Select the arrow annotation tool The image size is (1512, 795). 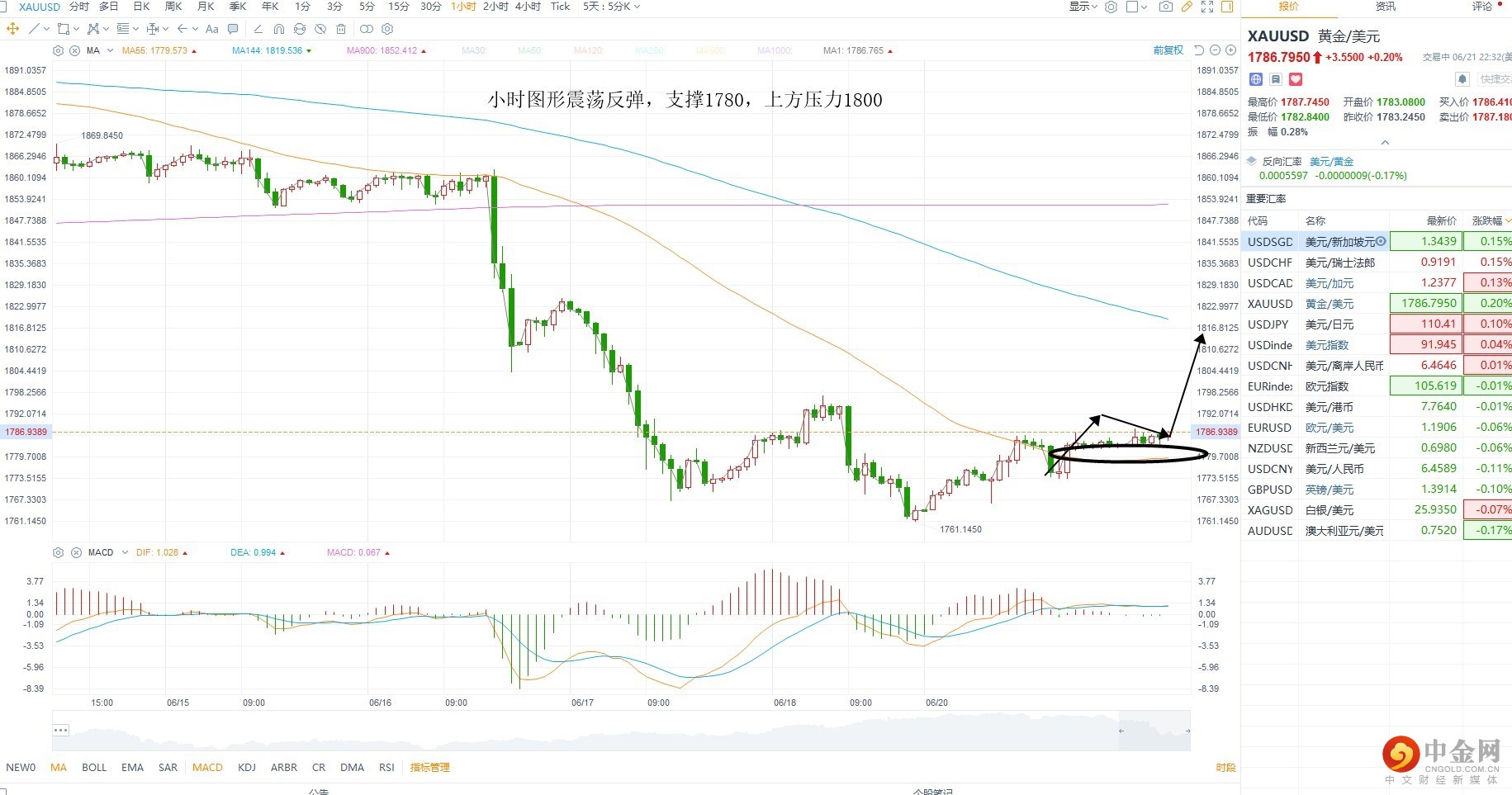click(182, 29)
